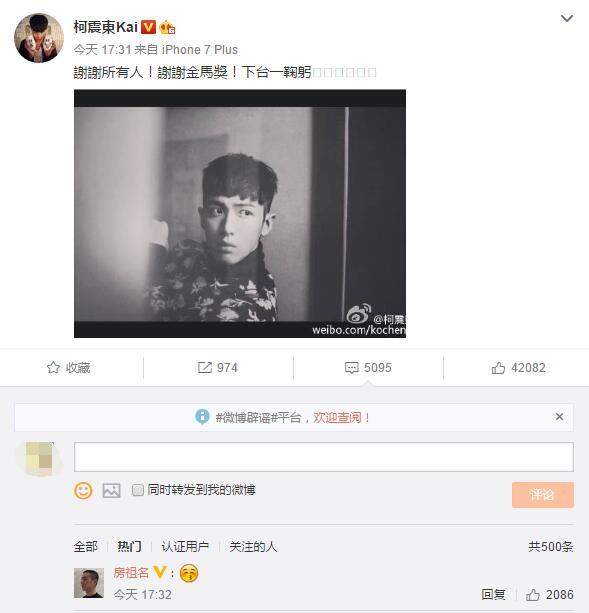Open comments via speech bubble icon 5095

coord(351,368)
